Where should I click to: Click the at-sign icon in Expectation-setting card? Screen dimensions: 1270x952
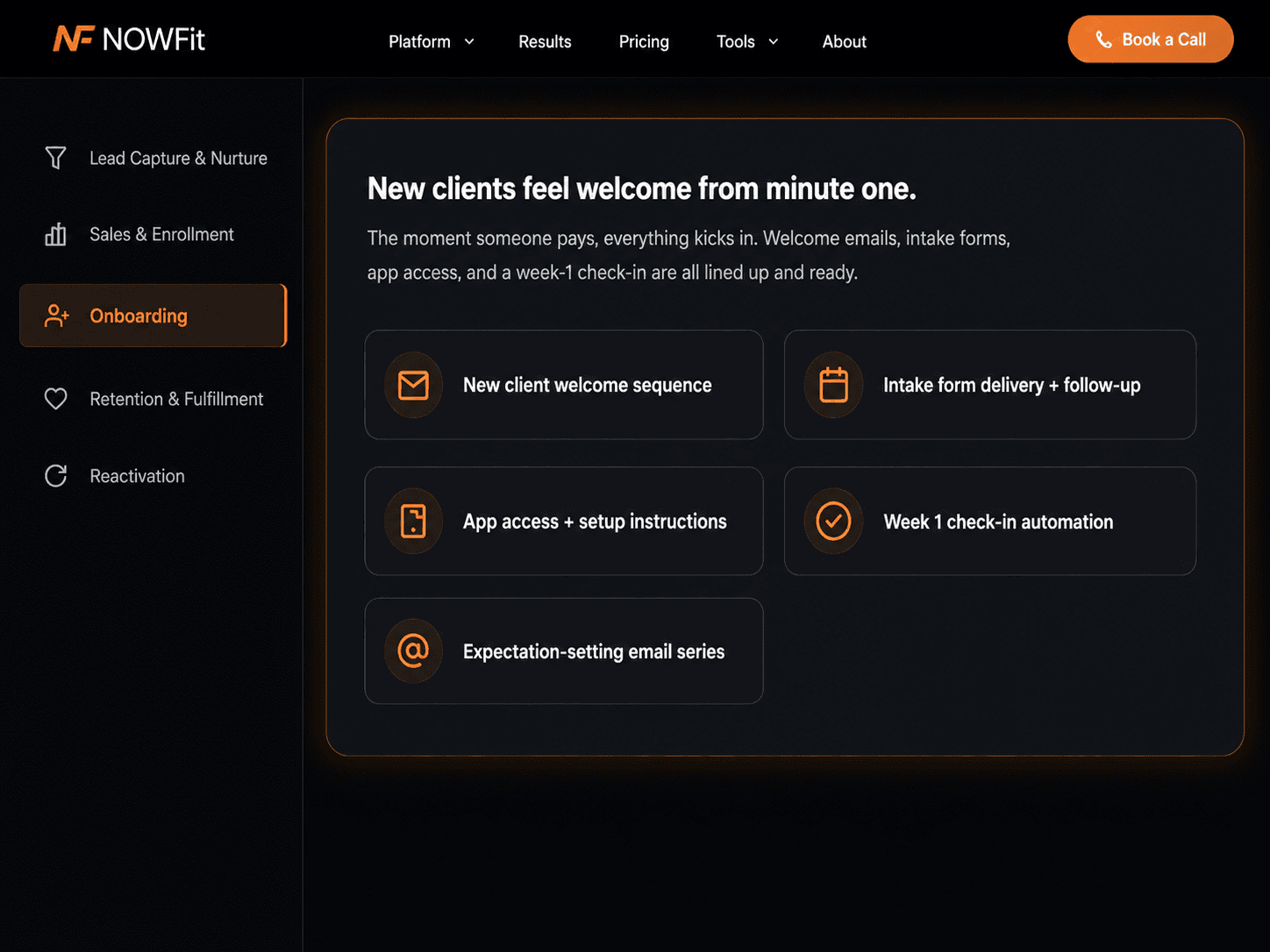[413, 650]
